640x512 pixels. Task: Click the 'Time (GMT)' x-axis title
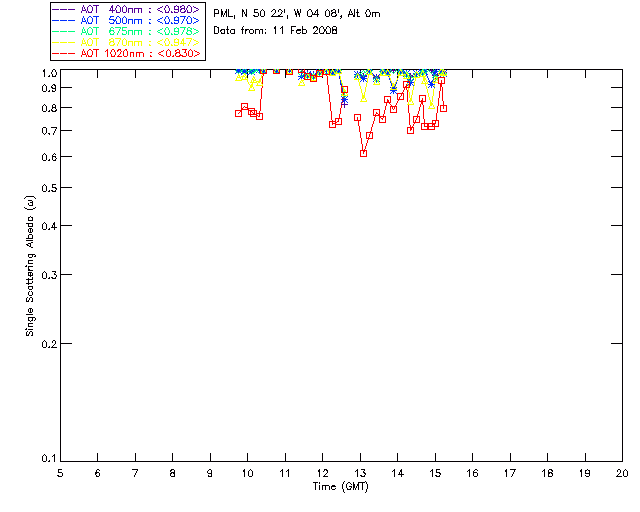[x=341, y=487]
